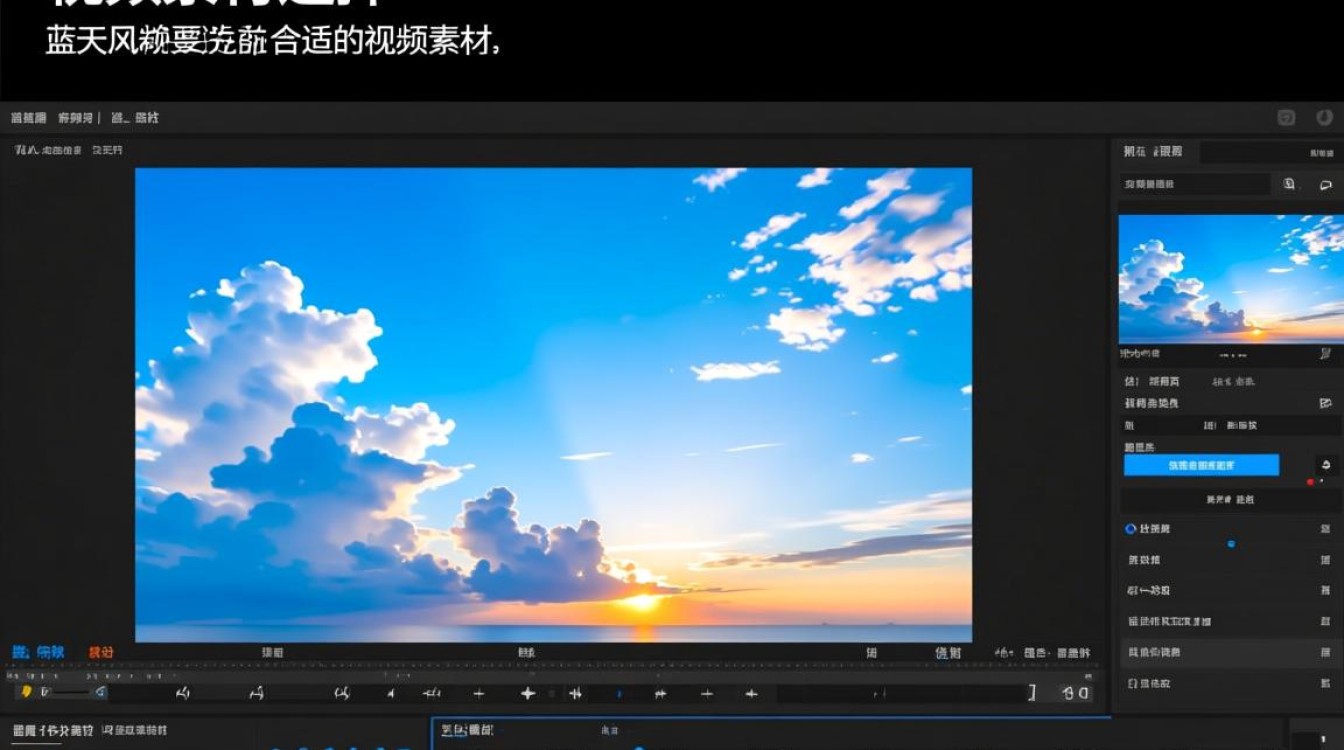Image resolution: width=1344 pixels, height=750 pixels.
Task: Switch to the blue-outlined bottom panel tab
Action: coord(467,731)
